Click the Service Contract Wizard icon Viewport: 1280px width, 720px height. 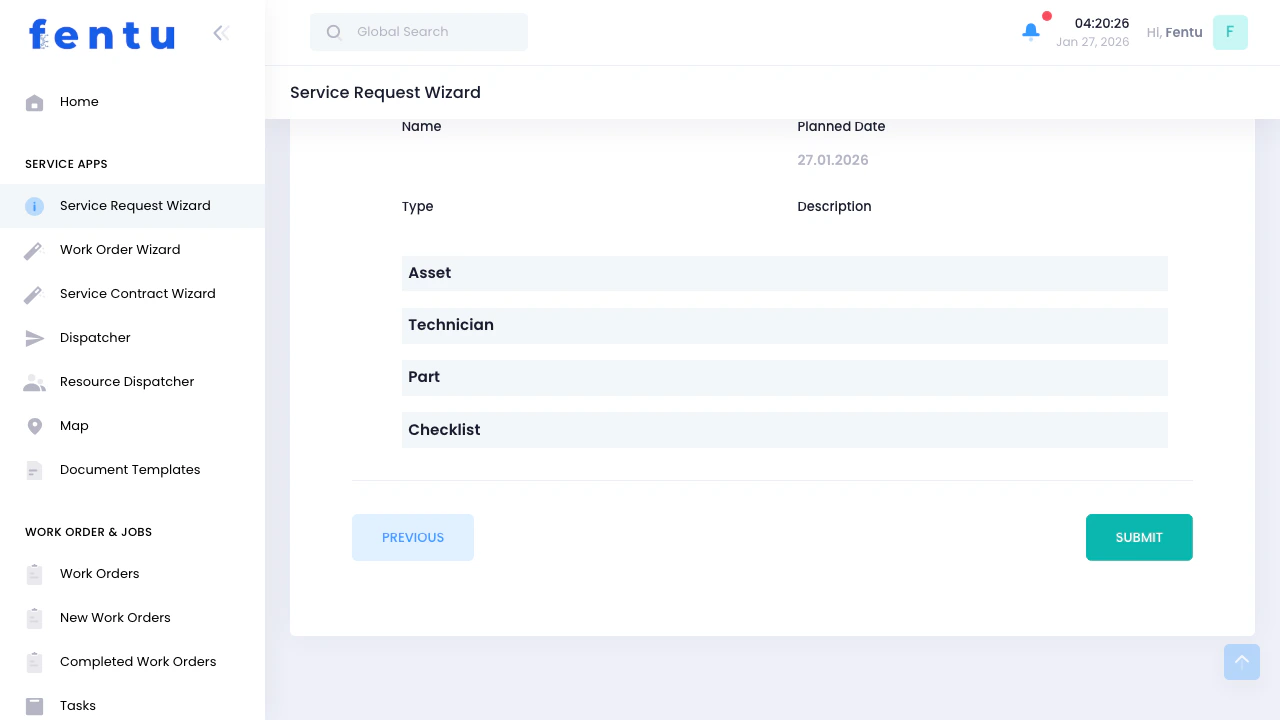[x=34, y=294]
